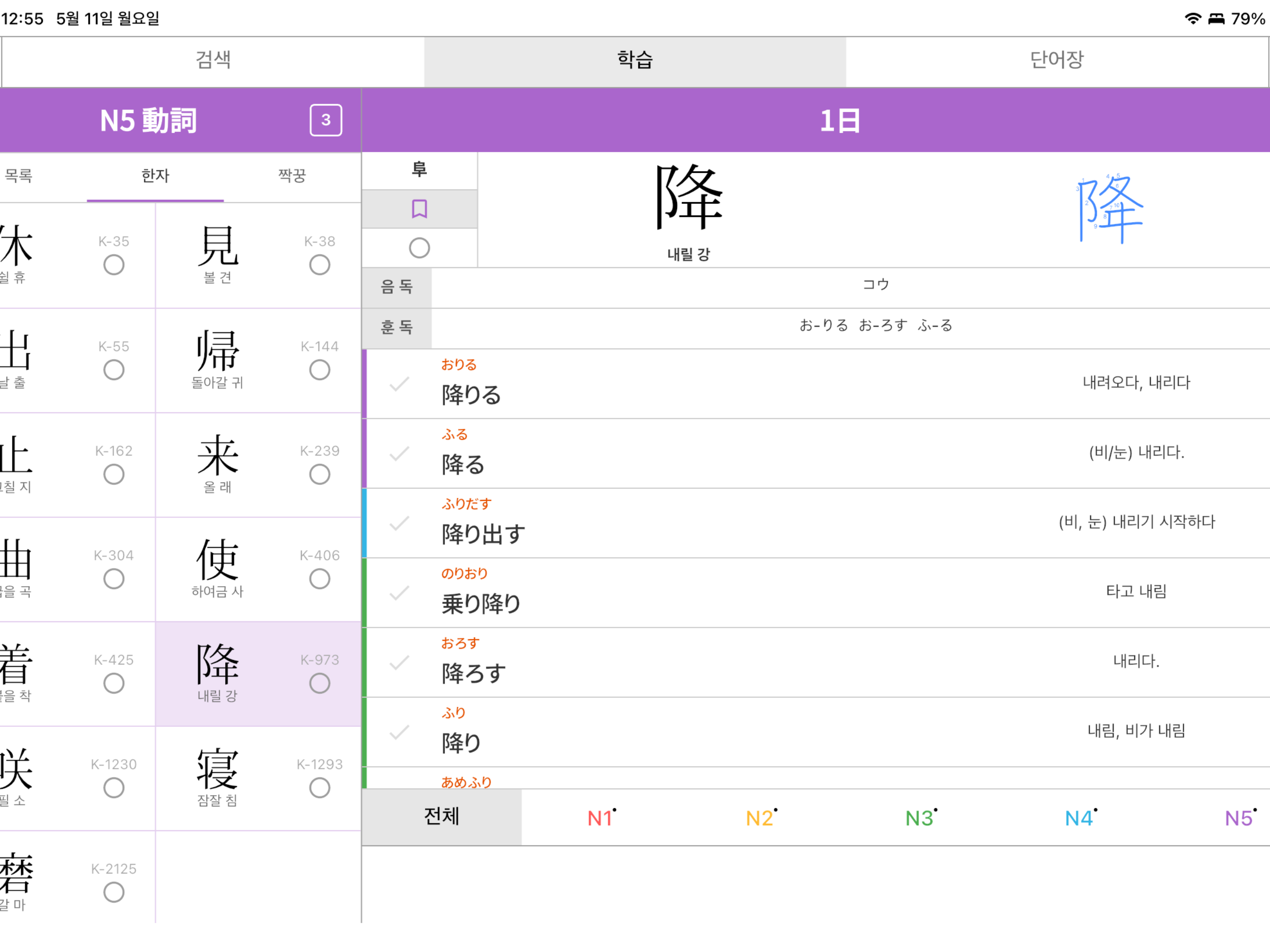
Task: Tap the radical 阜 cell
Action: click(419, 170)
